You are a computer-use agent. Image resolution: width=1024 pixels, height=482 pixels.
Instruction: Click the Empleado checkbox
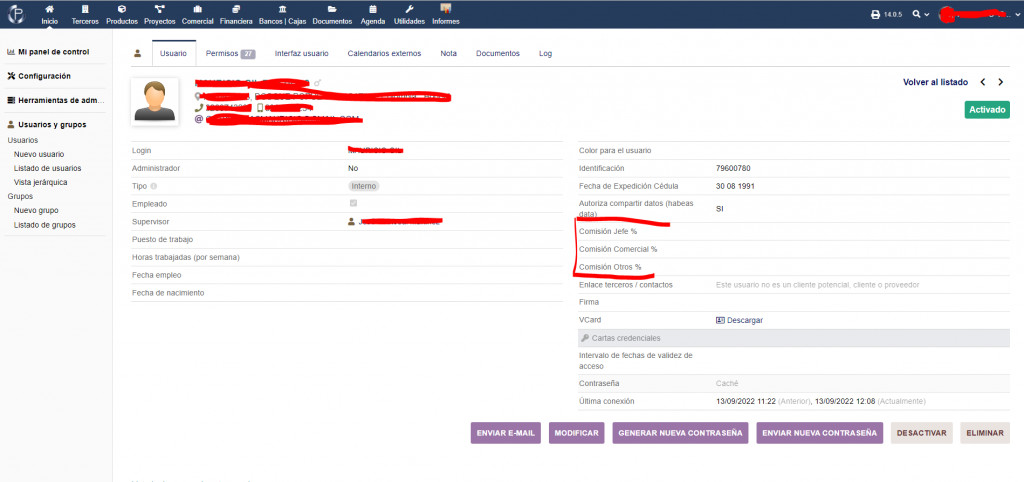353,203
